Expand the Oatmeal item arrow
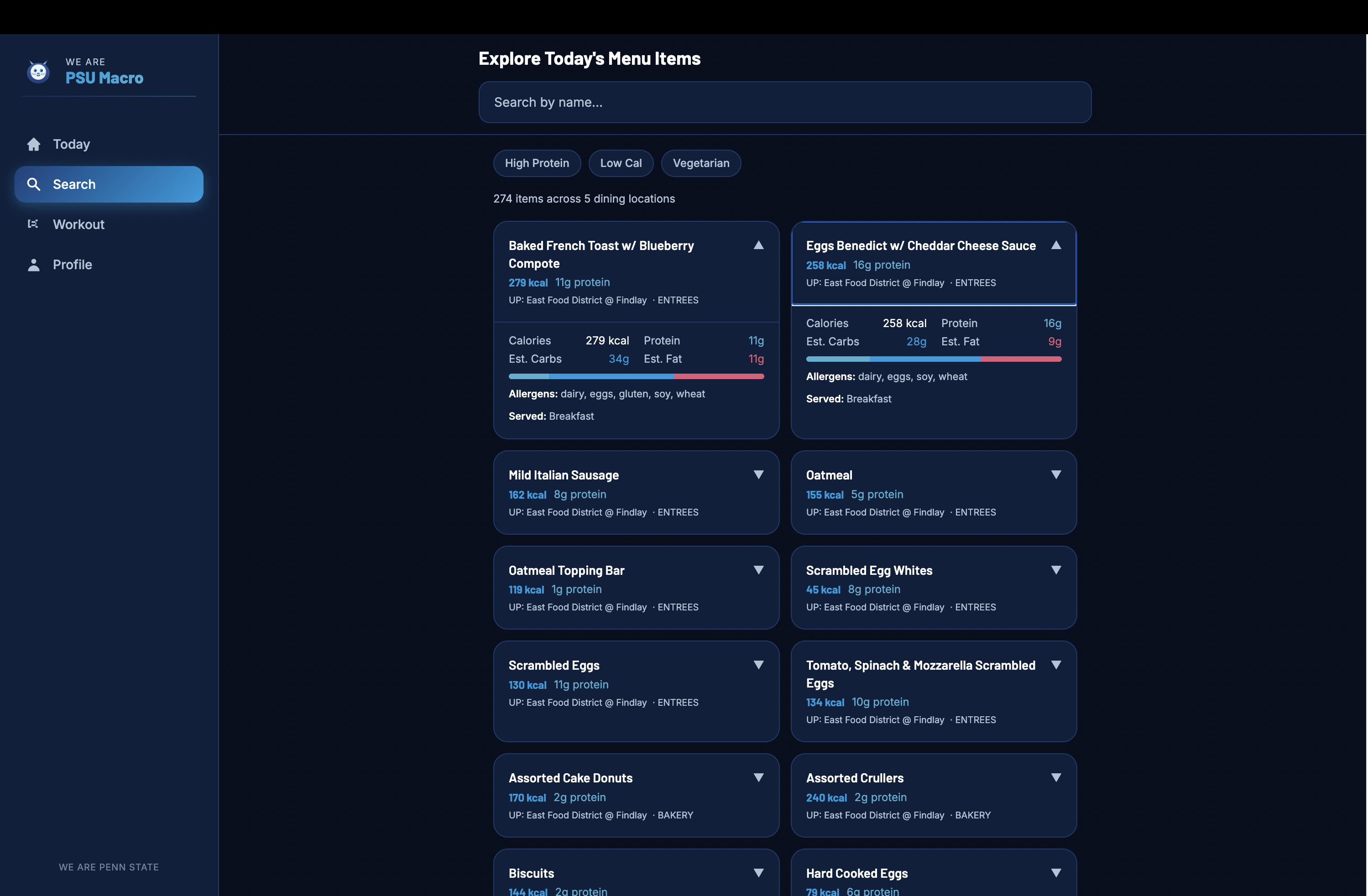Viewport: 1368px width, 896px height. tap(1055, 475)
